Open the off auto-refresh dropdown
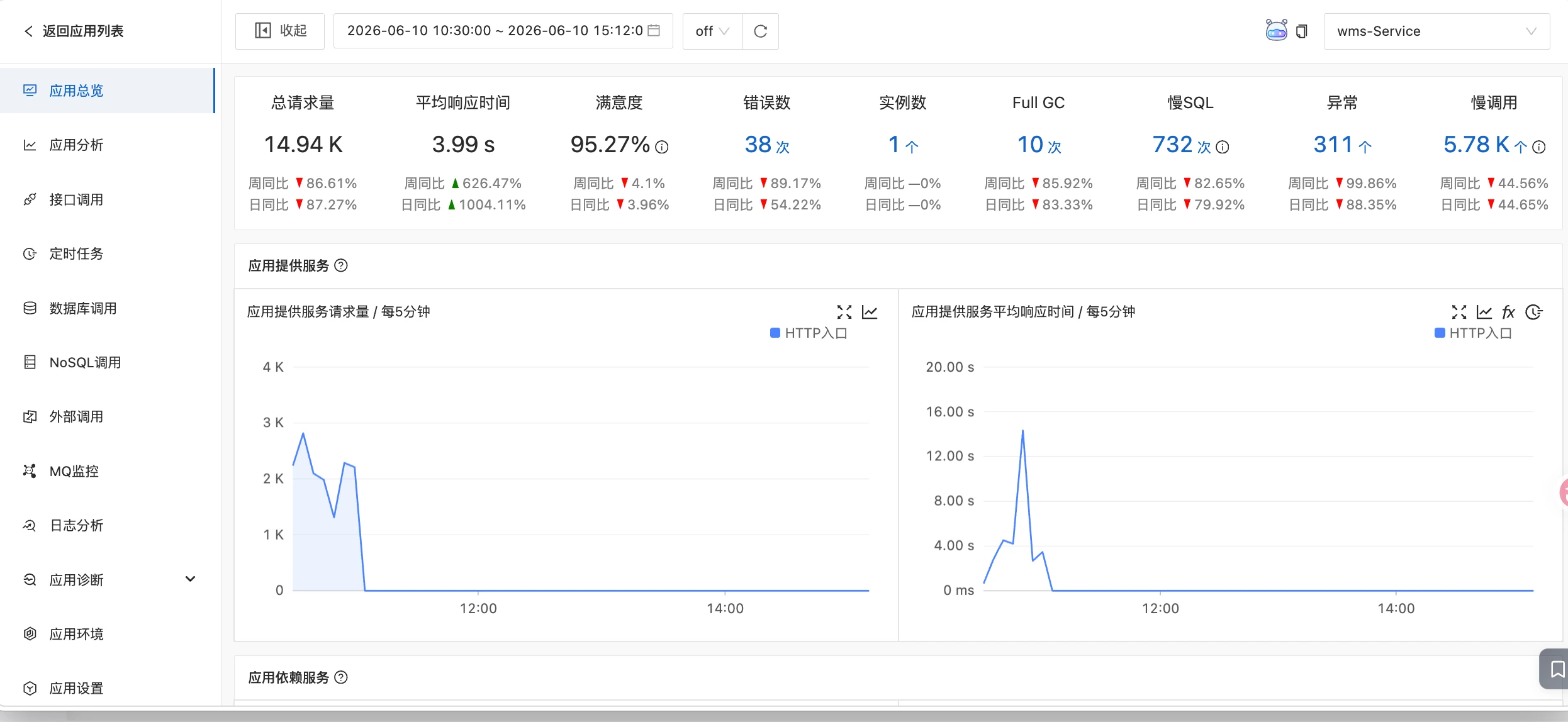This screenshot has height=722, width=1568. pyautogui.click(x=712, y=31)
